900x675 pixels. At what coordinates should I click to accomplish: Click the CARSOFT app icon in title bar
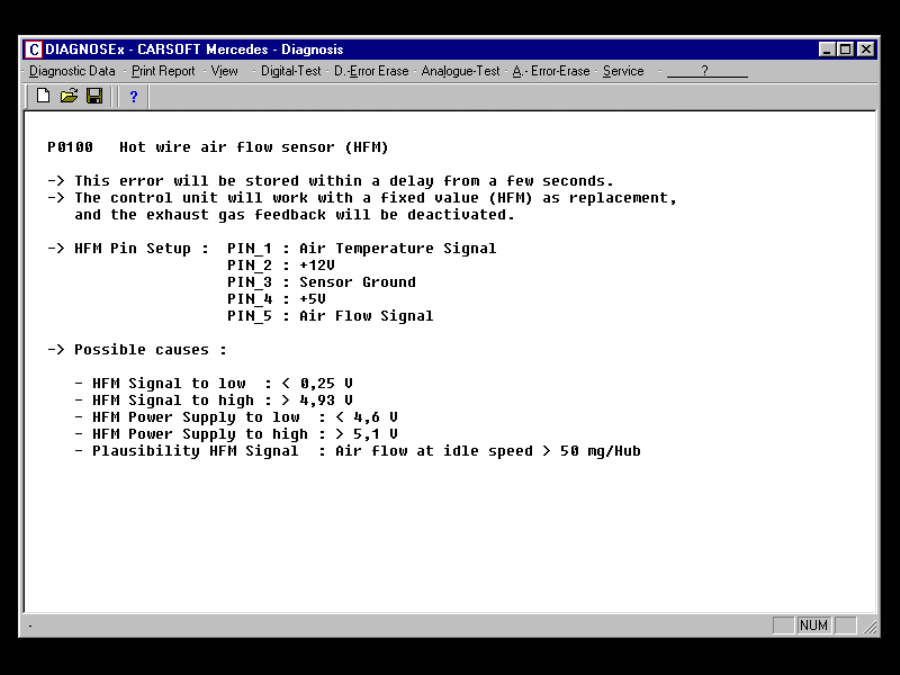pos(33,50)
